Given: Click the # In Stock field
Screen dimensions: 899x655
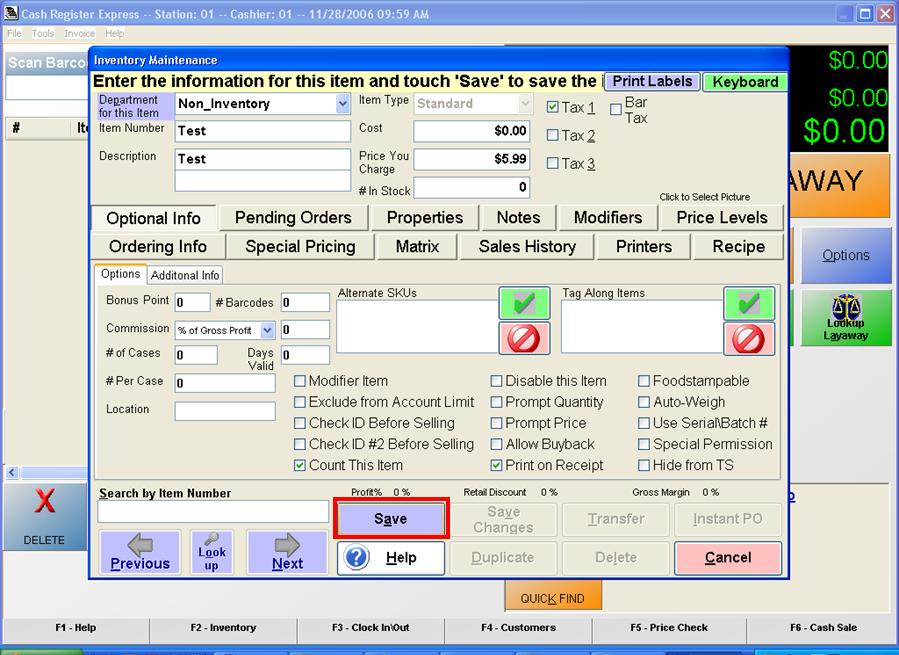Looking at the screenshot, I should 472,187.
